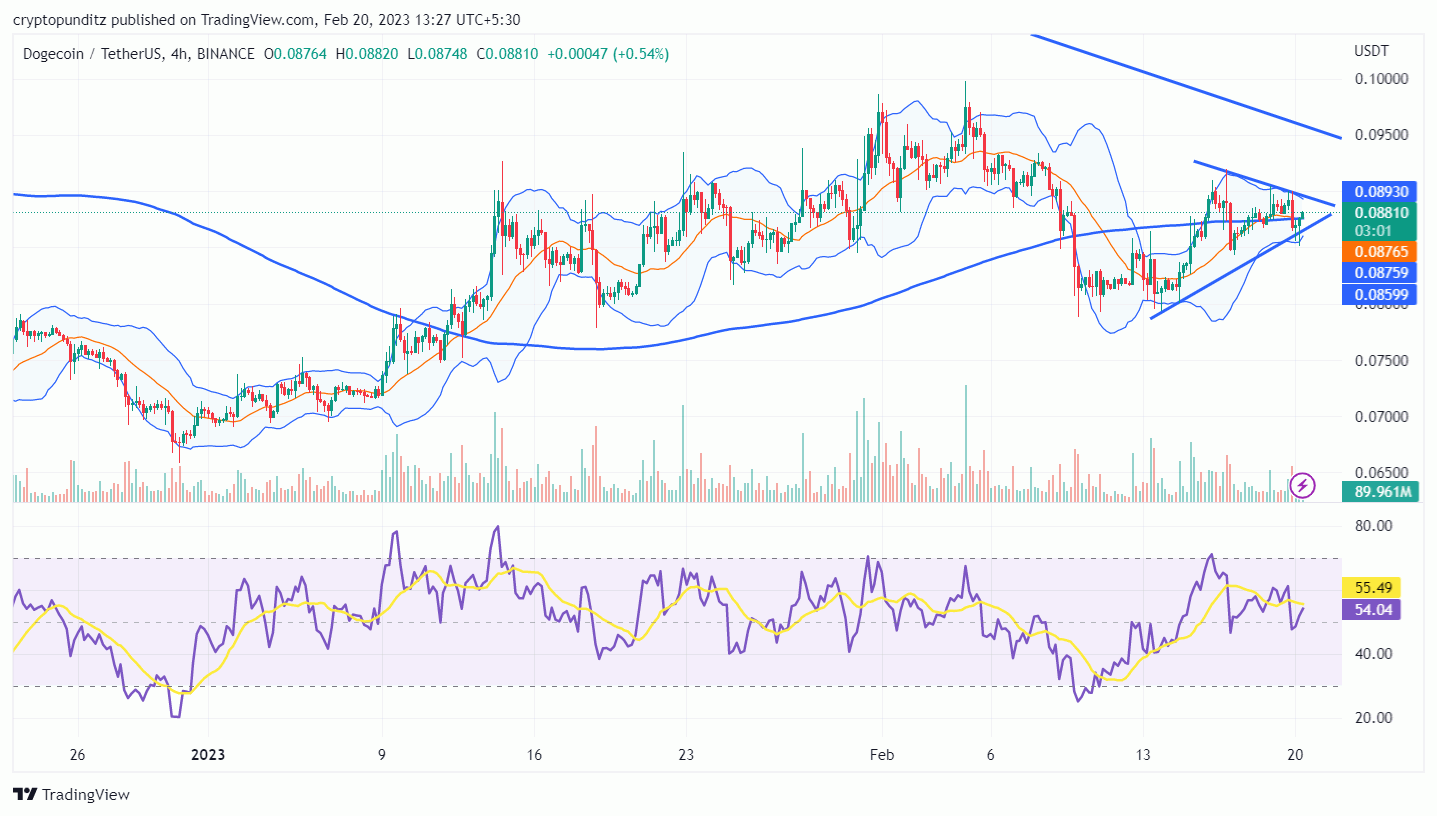Click the 0.08930 blue price label
Viewport: 1437px width, 816px height.
point(1381,191)
